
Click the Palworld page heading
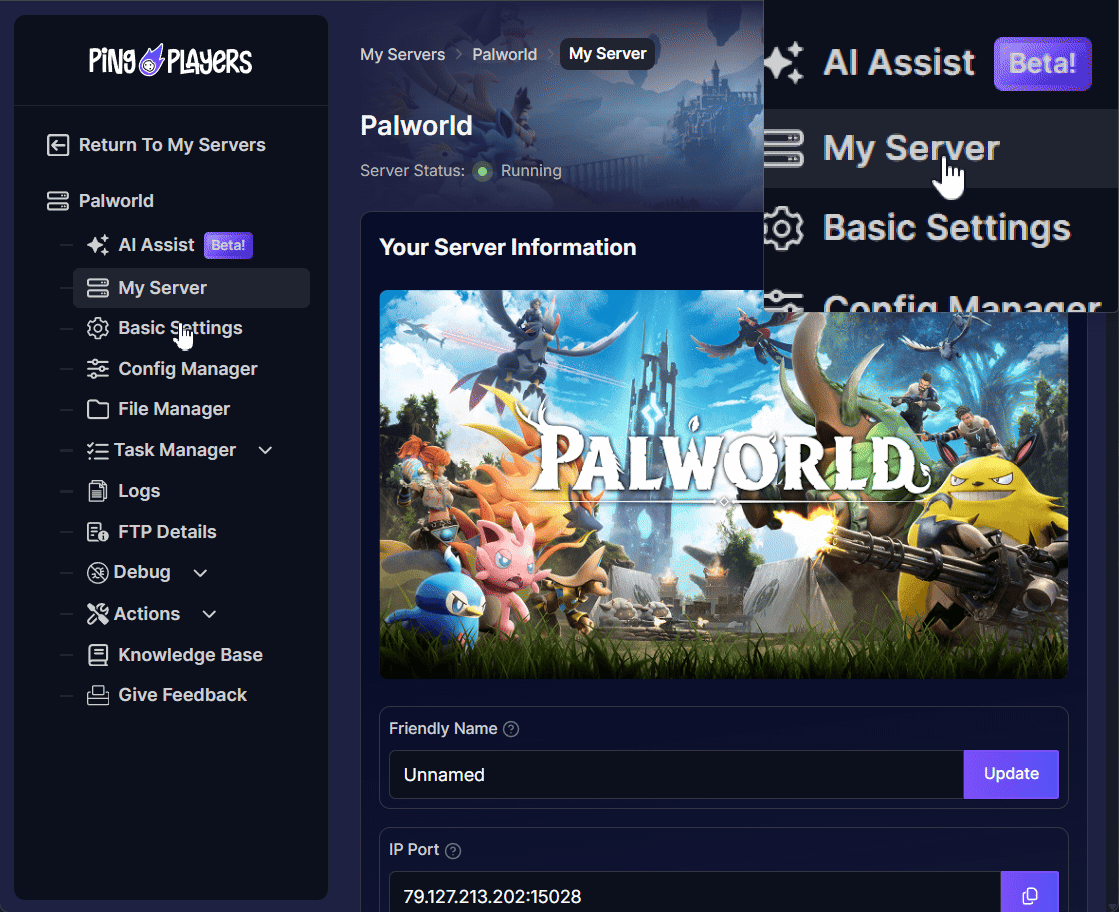[x=417, y=126]
